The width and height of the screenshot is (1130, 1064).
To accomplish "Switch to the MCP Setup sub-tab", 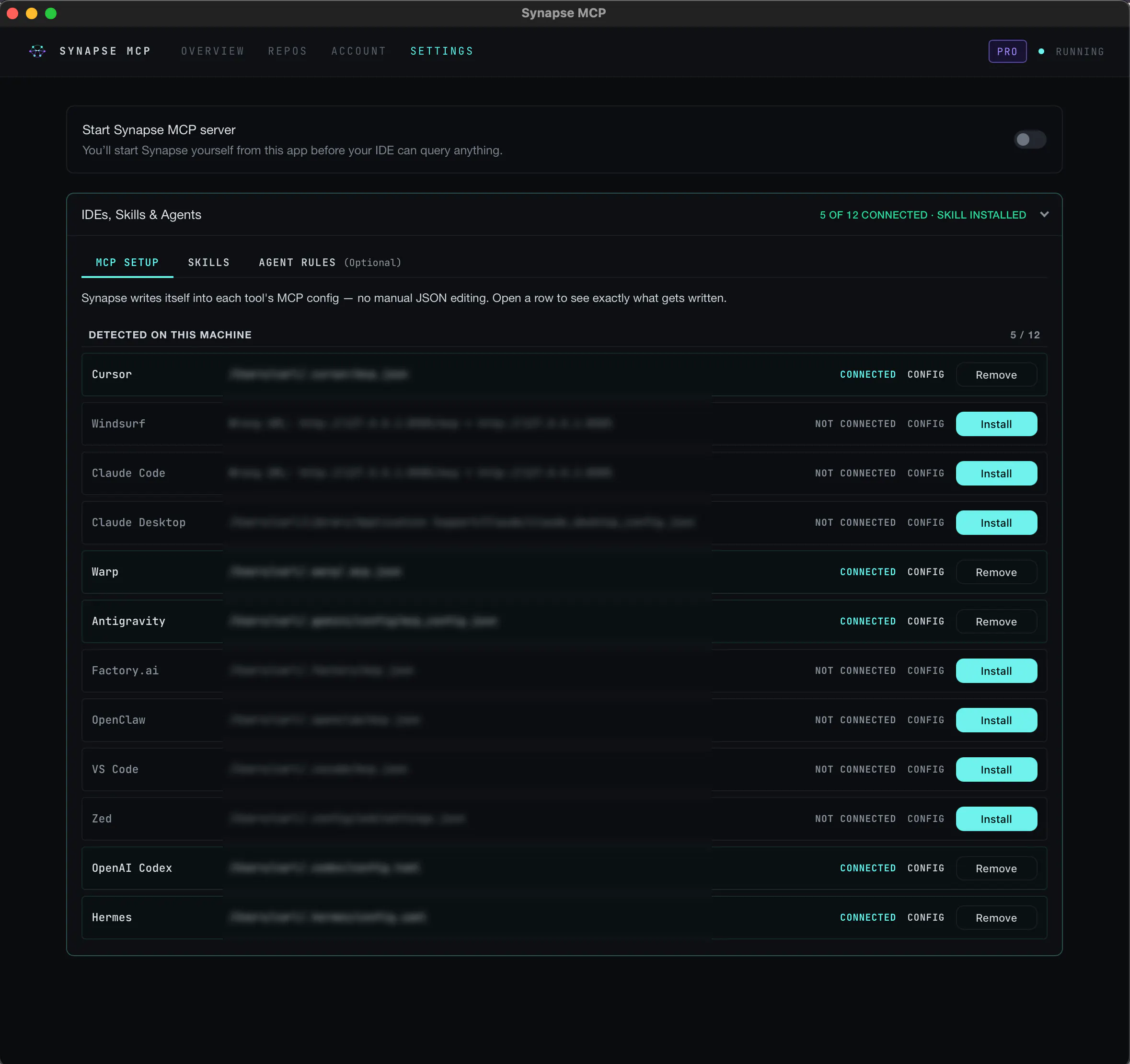I will (127, 263).
